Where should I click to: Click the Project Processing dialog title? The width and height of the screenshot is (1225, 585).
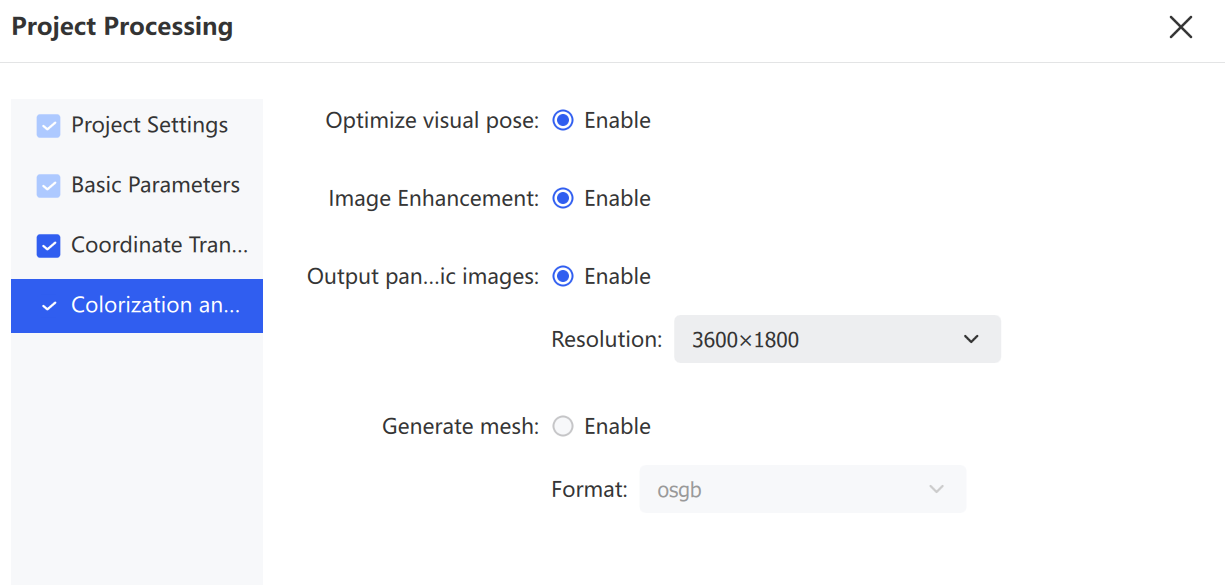pyautogui.click(x=122, y=27)
